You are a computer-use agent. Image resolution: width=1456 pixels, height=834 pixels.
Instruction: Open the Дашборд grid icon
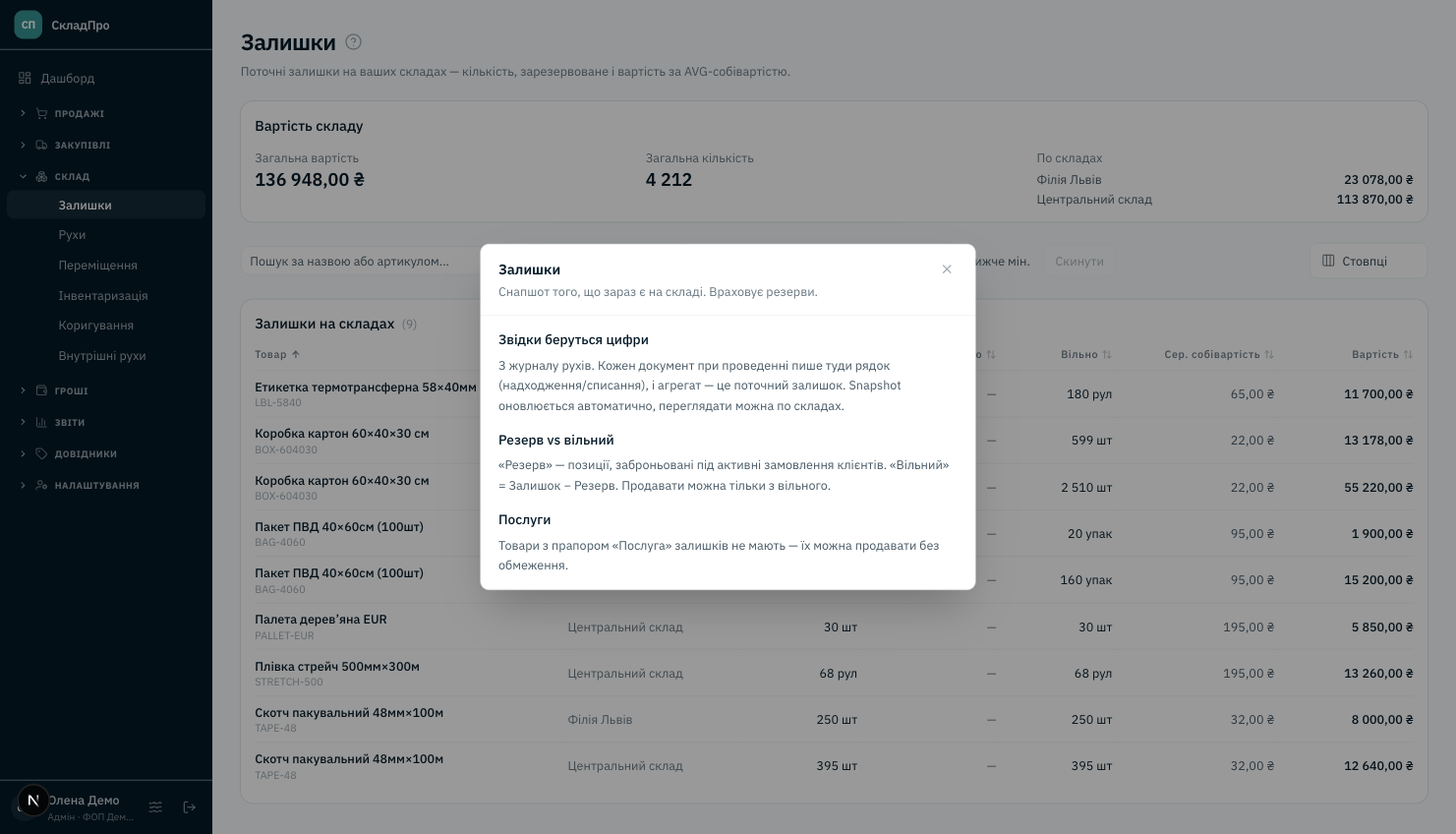pyautogui.click(x=25, y=78)
